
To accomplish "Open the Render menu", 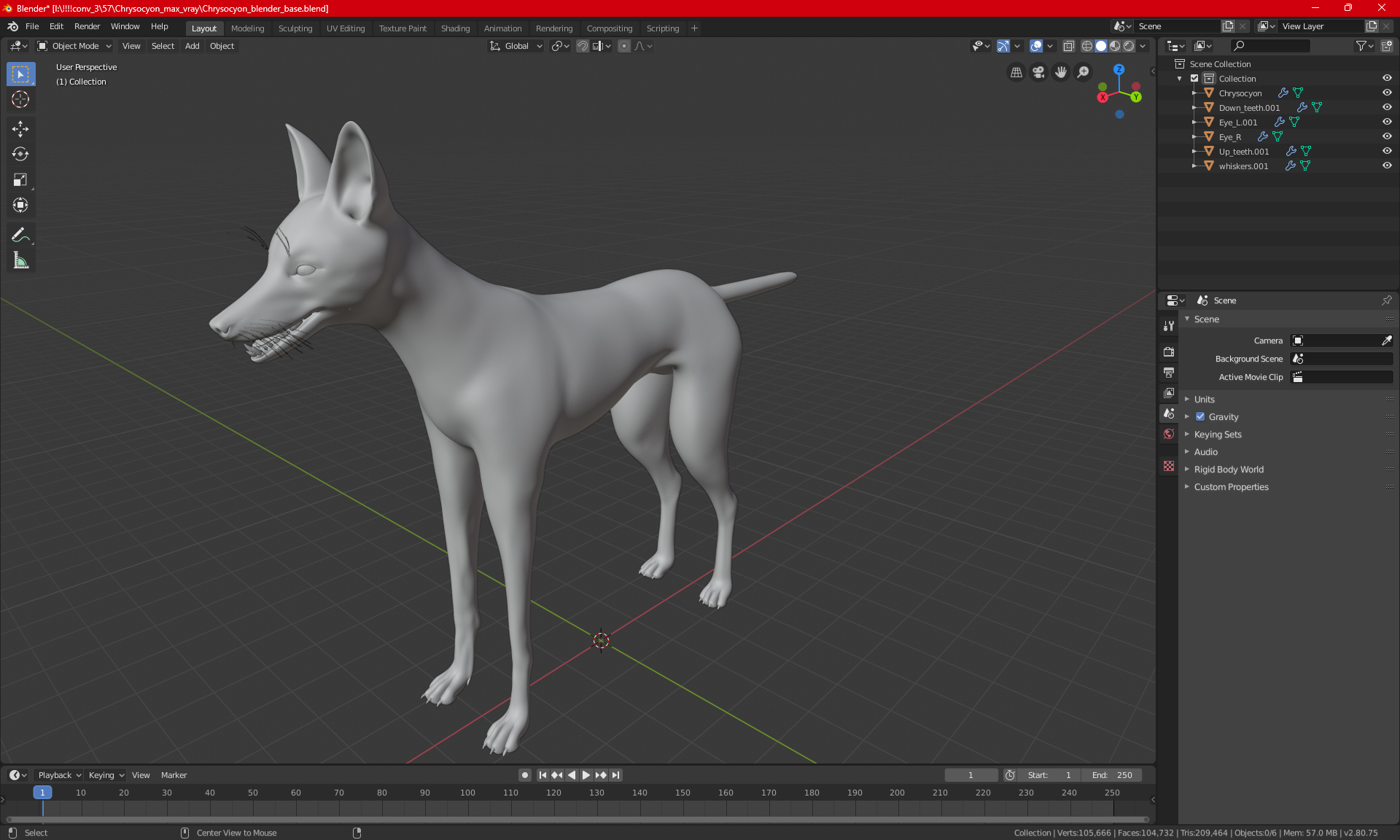I will pos(87,26).
